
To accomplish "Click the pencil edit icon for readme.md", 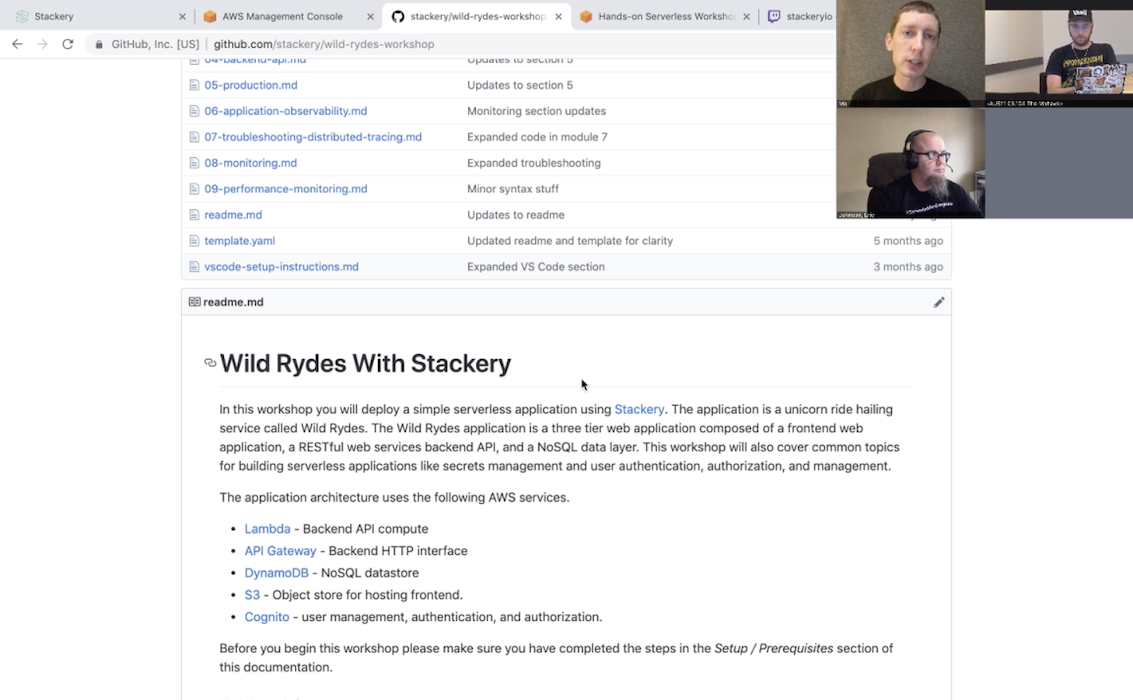I will tap(939, 302).
